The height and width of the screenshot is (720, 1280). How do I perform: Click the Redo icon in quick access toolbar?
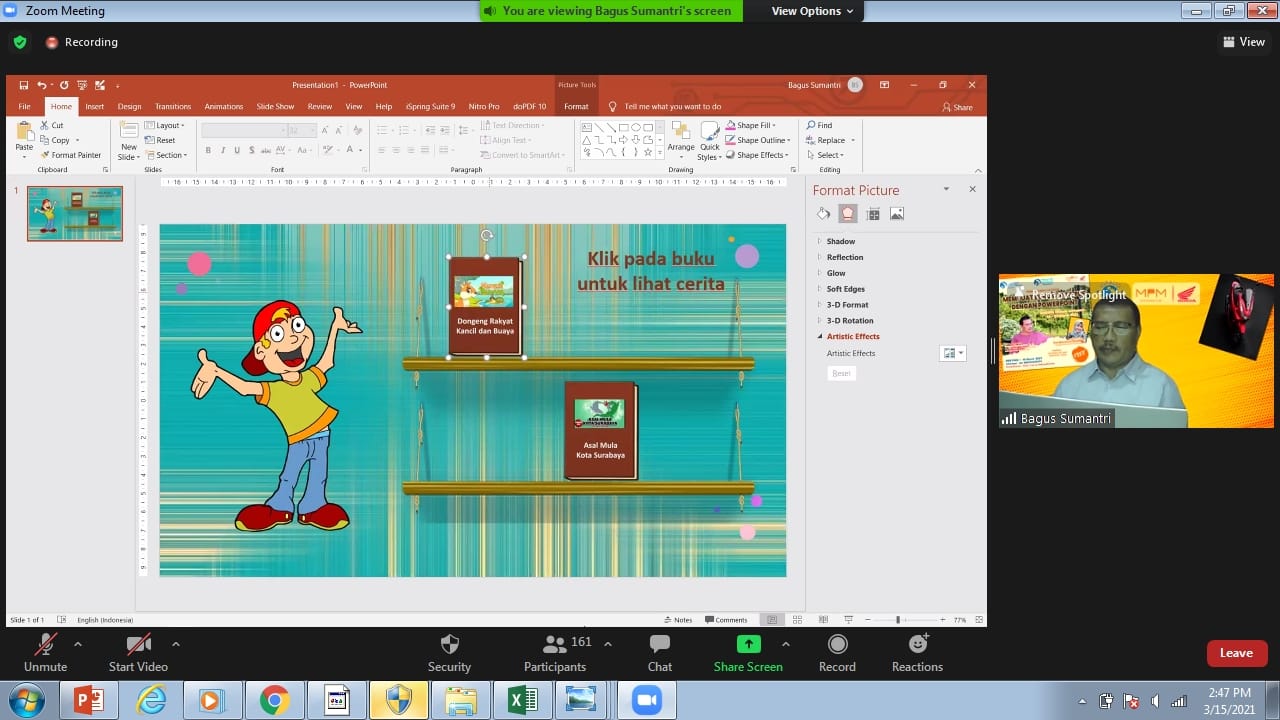[64, 85]
